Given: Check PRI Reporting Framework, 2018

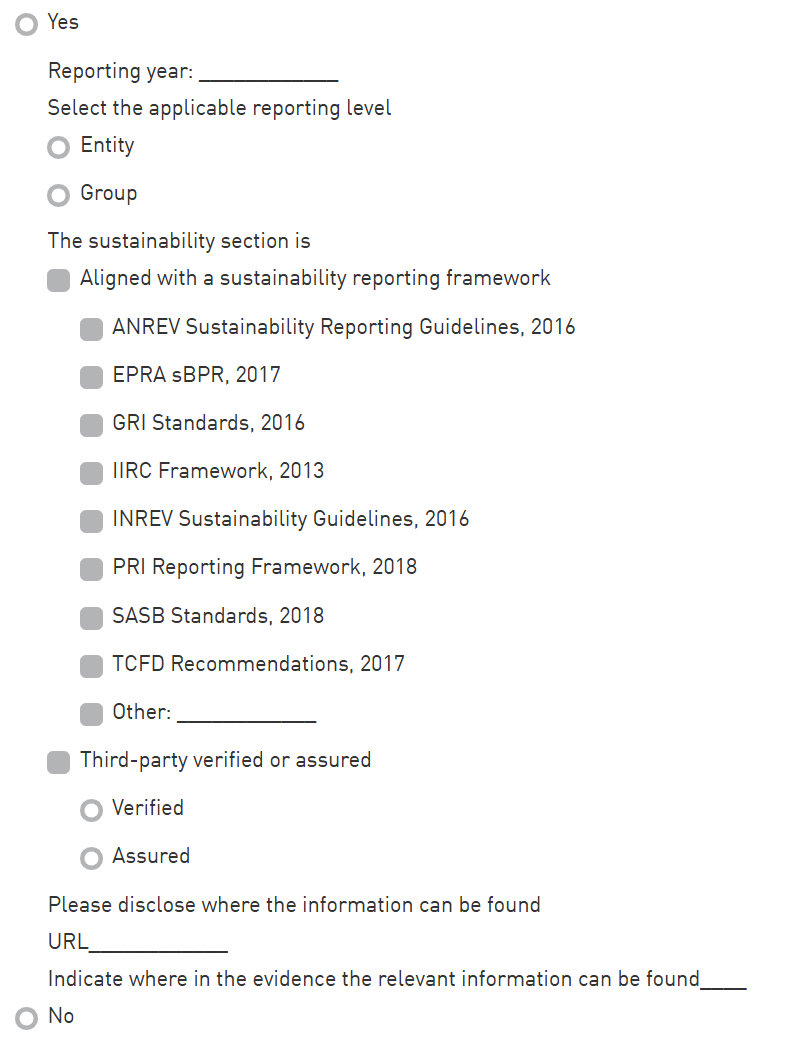Looking at the screenshot, I should tap(92, 569).
